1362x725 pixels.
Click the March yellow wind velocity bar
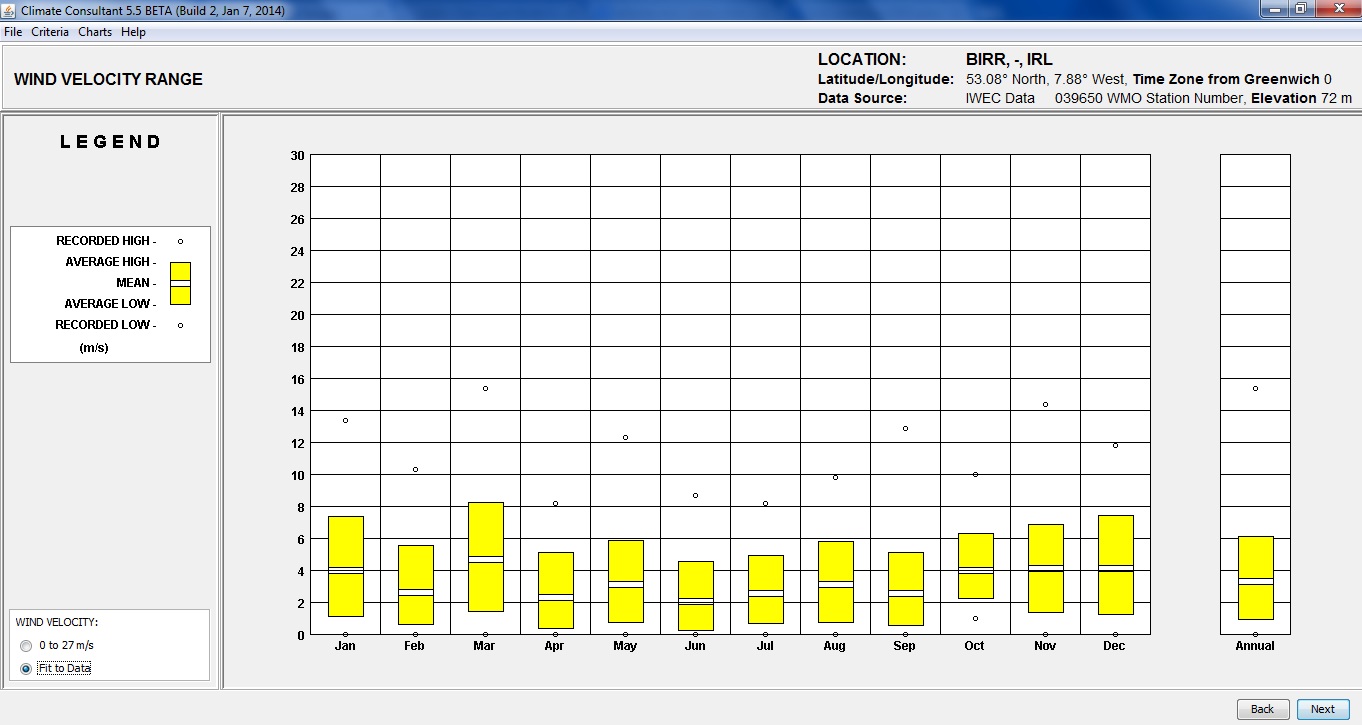point(485,557)
